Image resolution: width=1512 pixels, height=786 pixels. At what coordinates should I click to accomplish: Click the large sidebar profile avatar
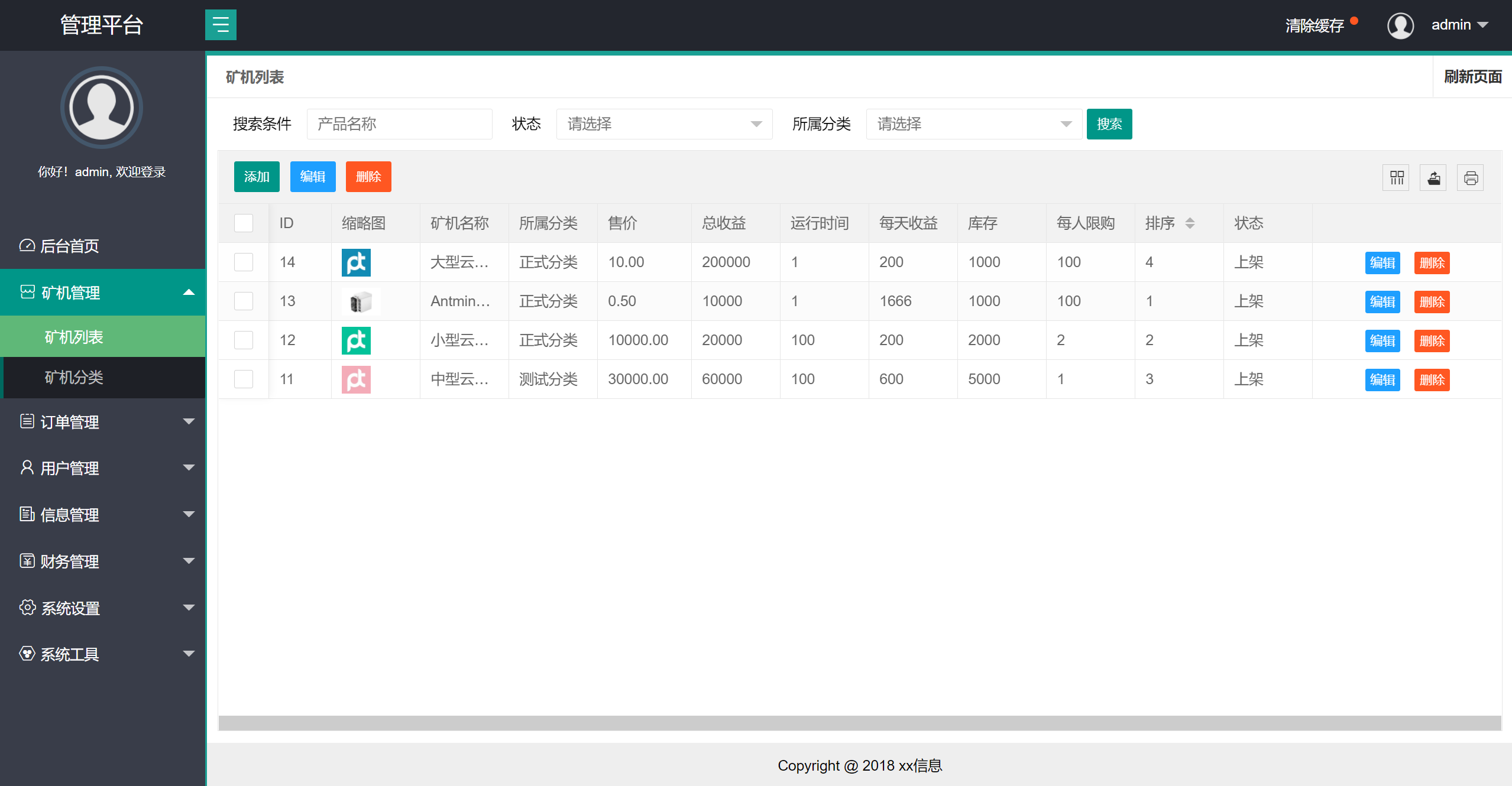(102, 108)
